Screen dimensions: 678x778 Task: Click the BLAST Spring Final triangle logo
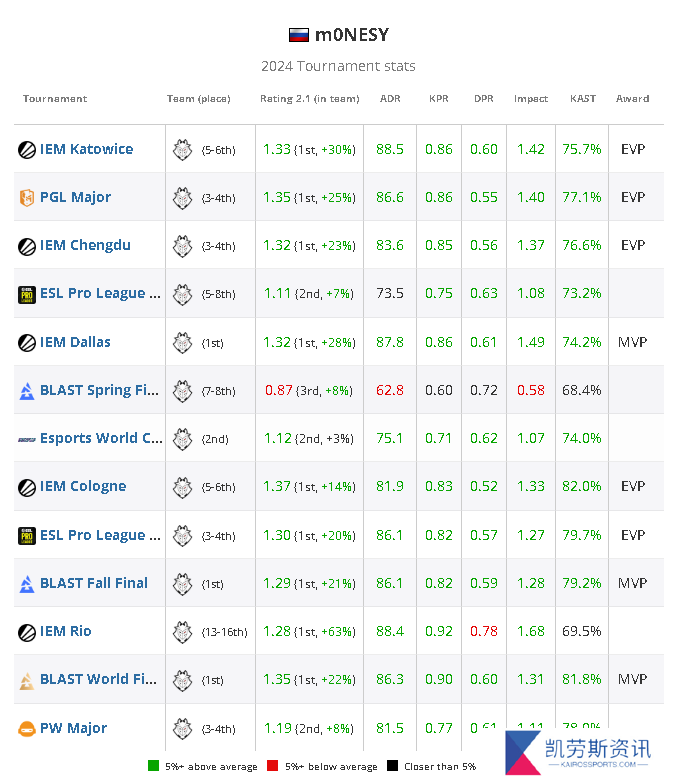(x=27, y=390)
